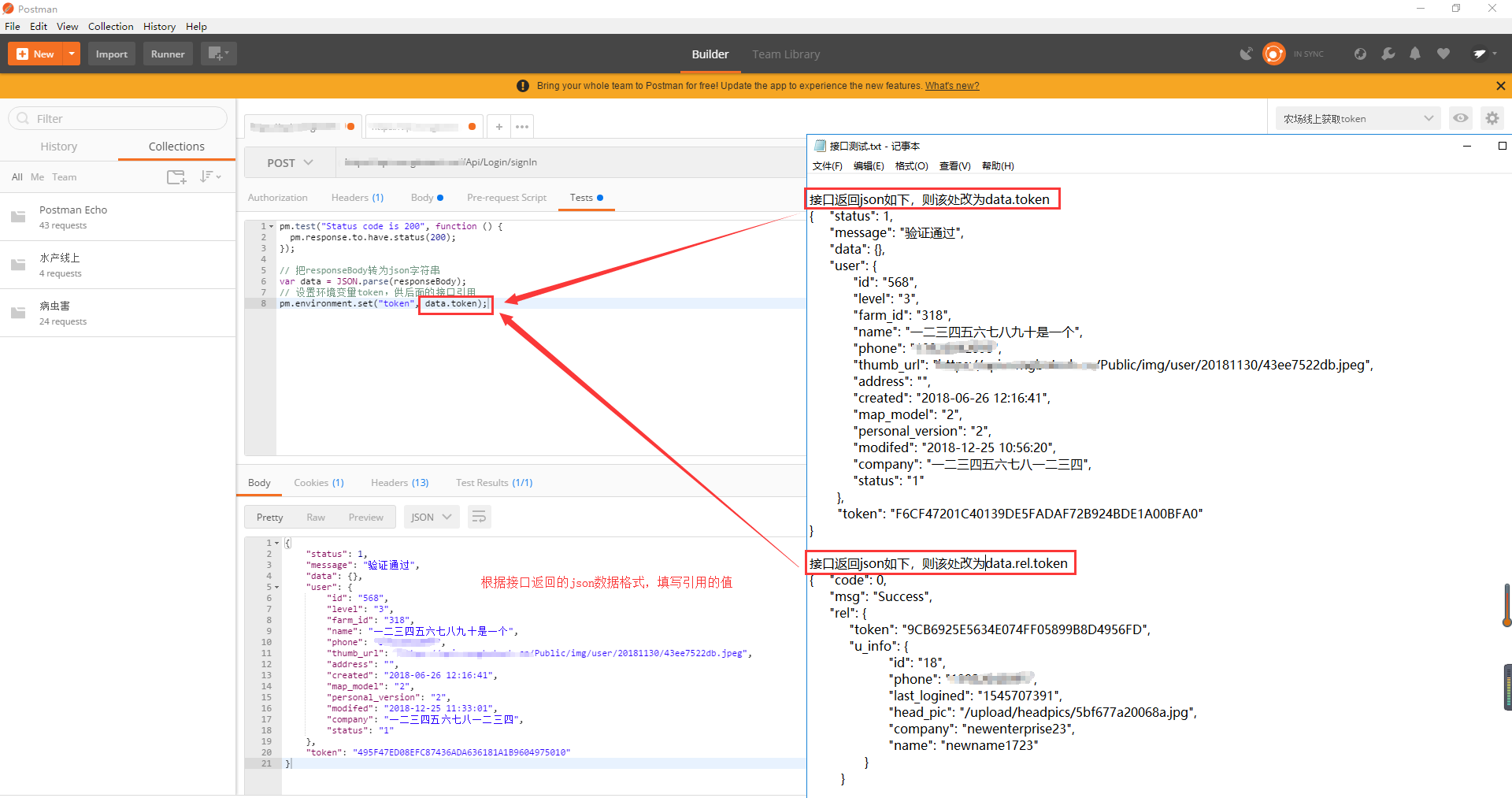The image size is (1512, 798).
Task: Open response Cookies (1) tab
Action: tap(319, 483)
